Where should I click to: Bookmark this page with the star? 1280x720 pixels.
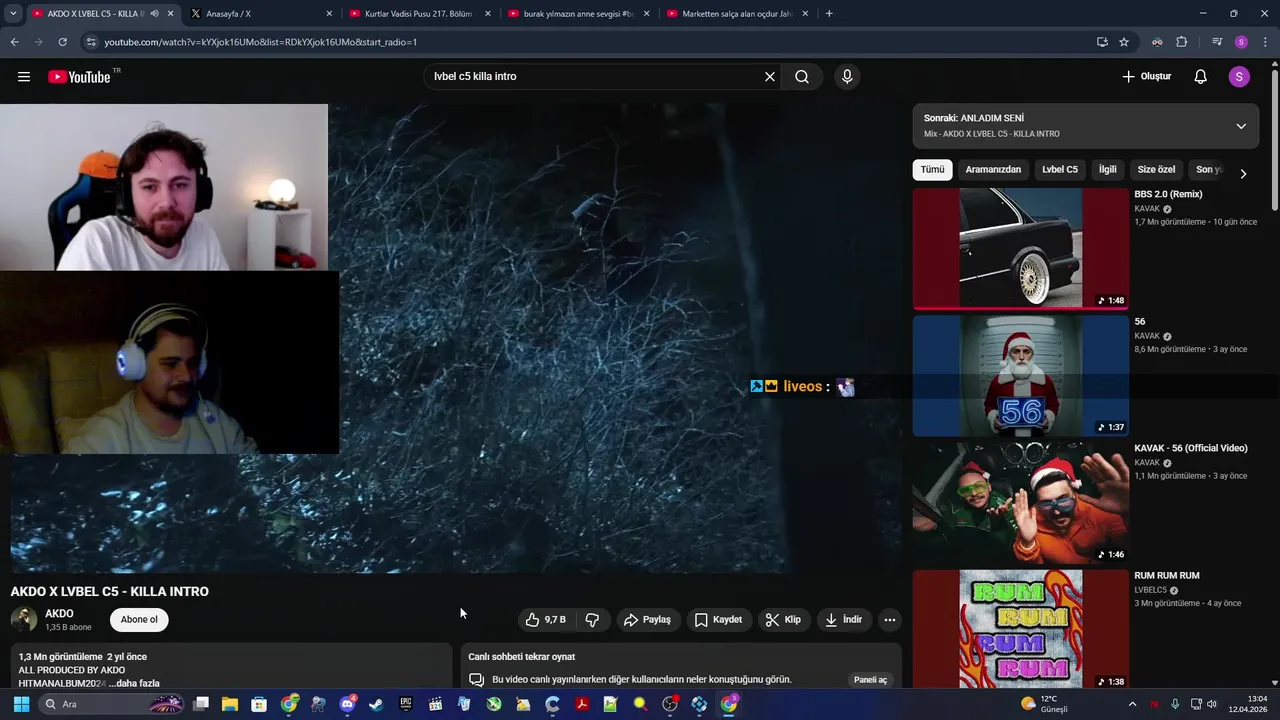1124,42
